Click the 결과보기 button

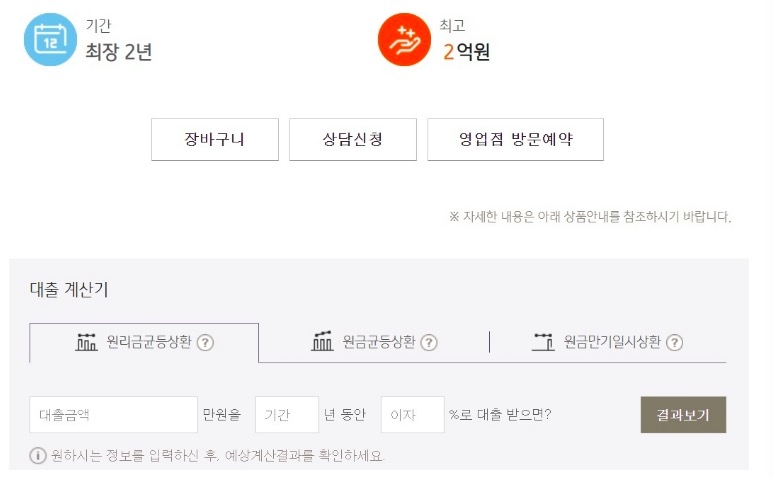click(683, 415)
